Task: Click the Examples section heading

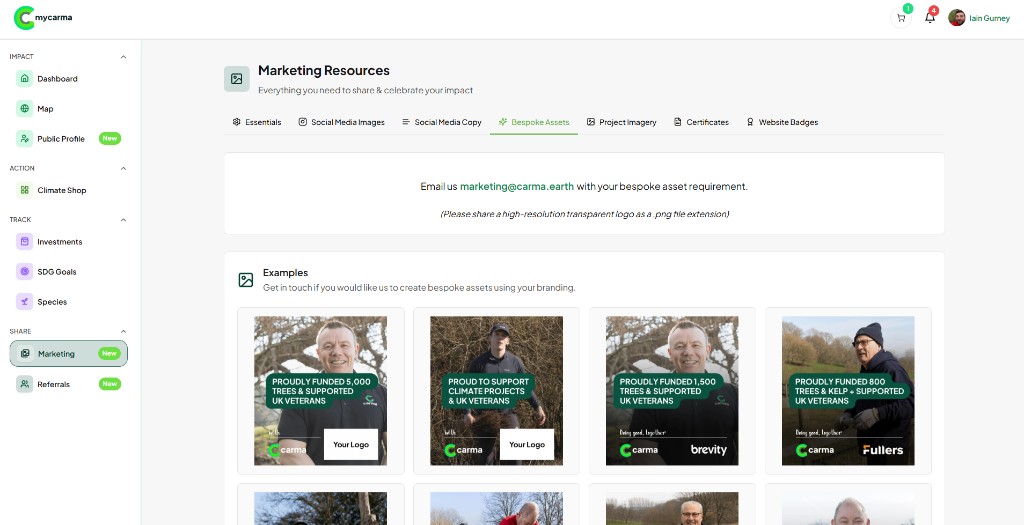Action: tap(285, 273)
